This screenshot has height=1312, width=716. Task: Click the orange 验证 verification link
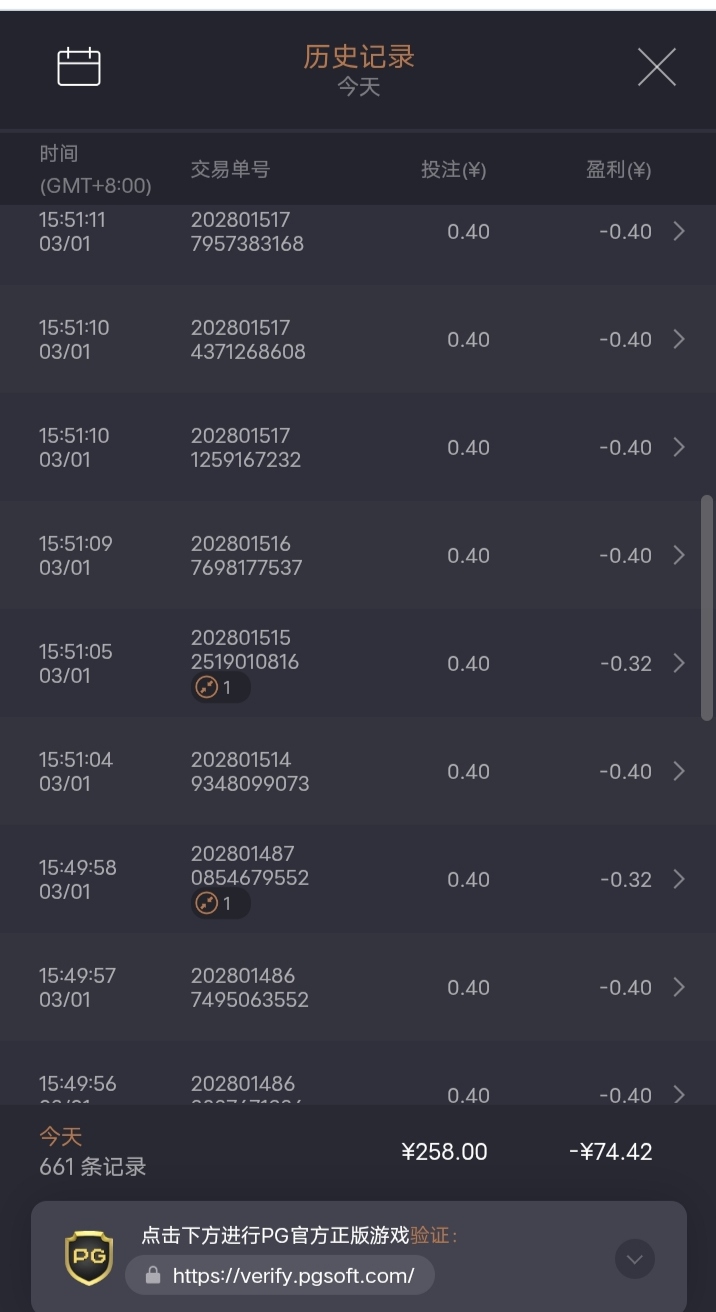pyautogui.click(x=431, y=1235)
